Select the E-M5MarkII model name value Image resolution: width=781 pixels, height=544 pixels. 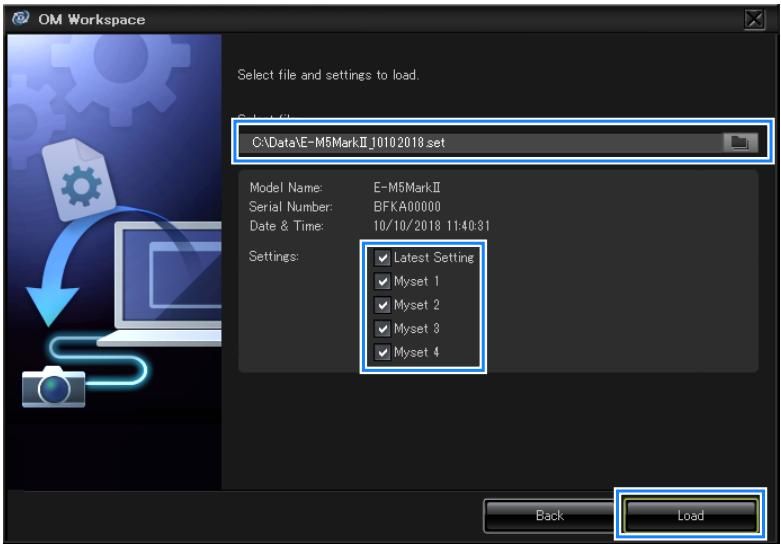[407, 188]
